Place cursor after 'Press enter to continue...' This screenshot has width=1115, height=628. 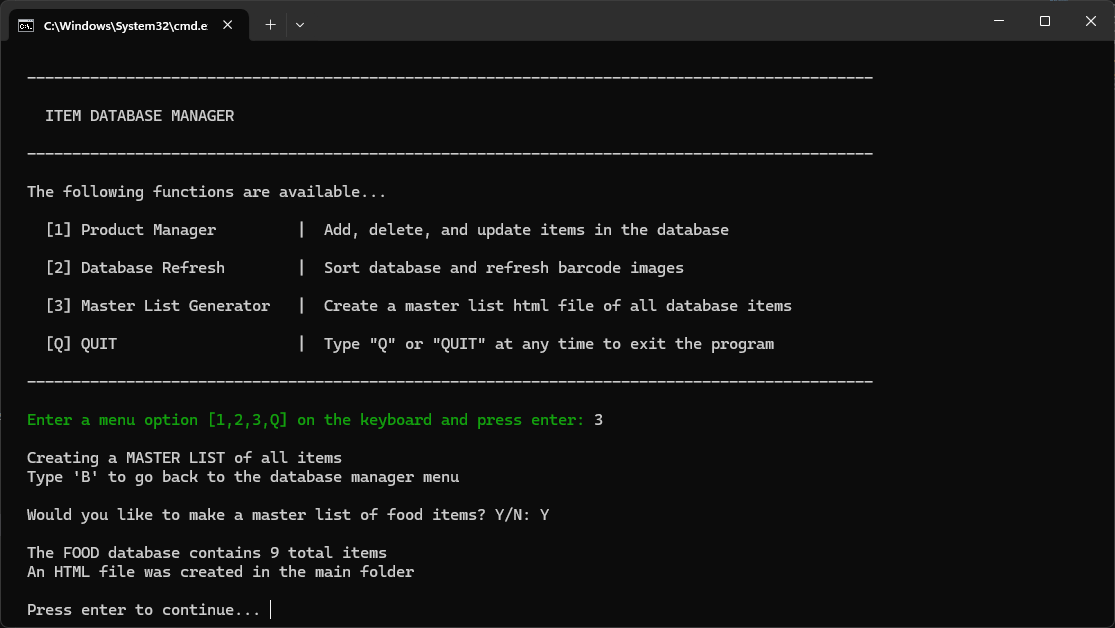click(x=270, y=610)
